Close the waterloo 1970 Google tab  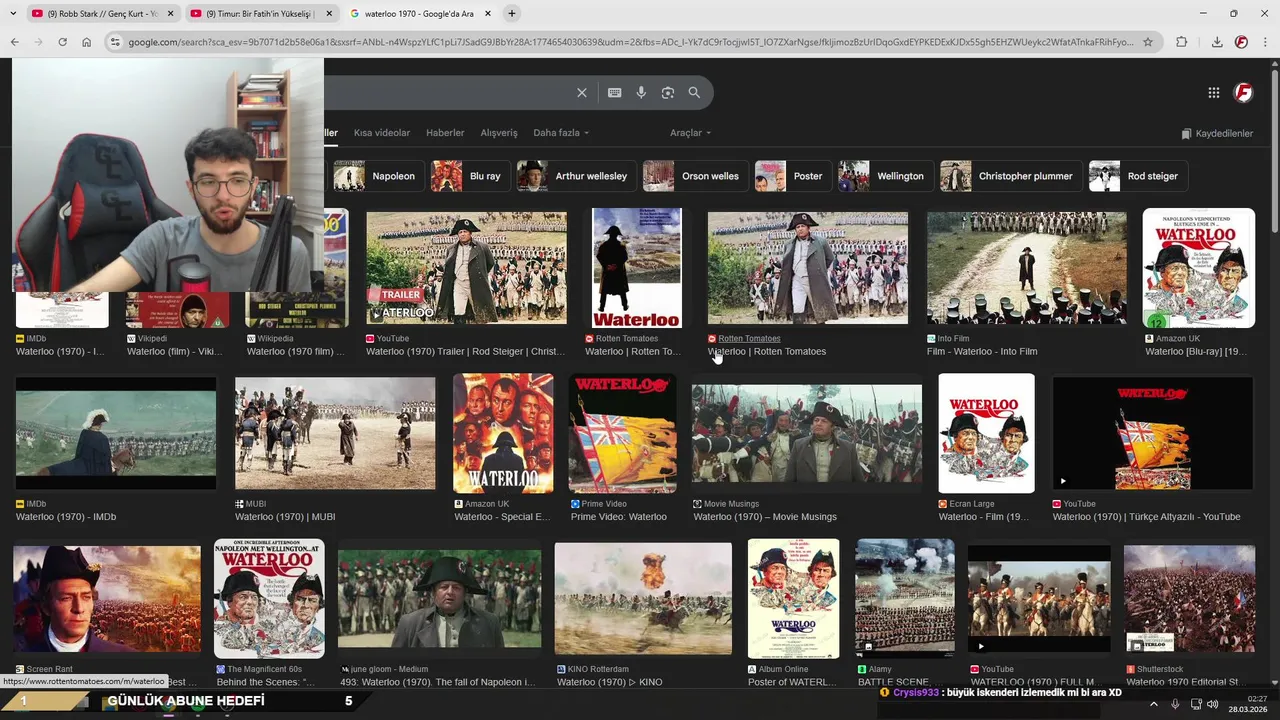pyautogui.click(x=487, y=14)
